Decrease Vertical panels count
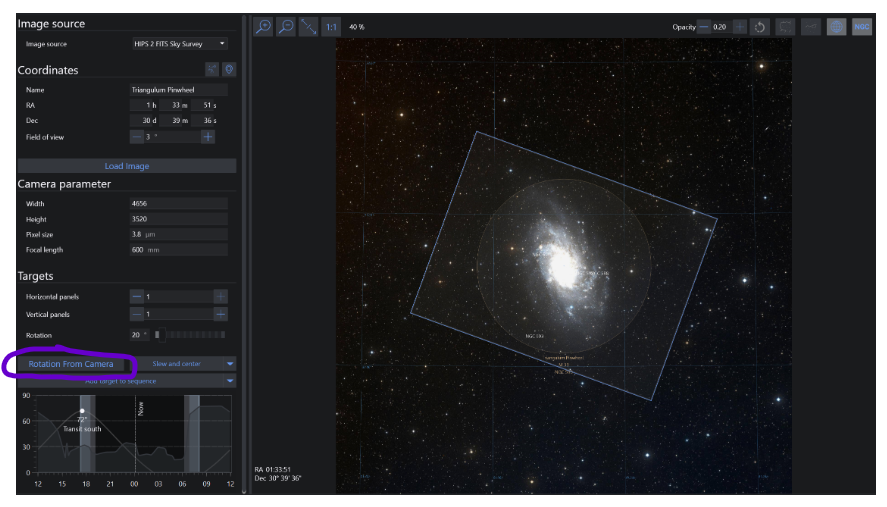Image resolution: width=887 pixels, height=507 pixels. pyautogui.click(x=136, y=314)
